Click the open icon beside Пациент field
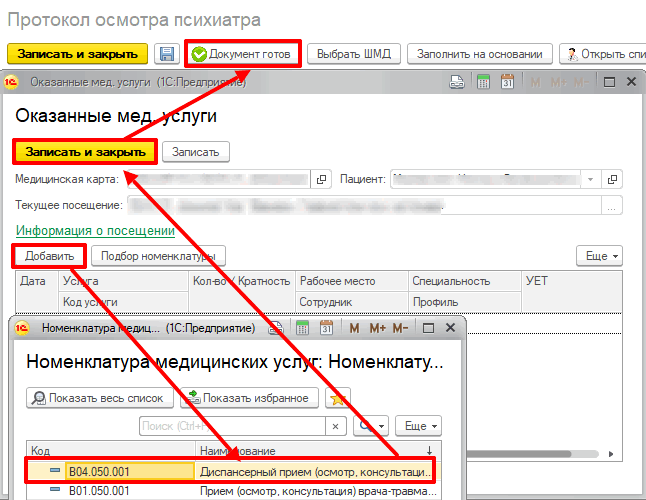The image size is (646, 500). point(614,179)
